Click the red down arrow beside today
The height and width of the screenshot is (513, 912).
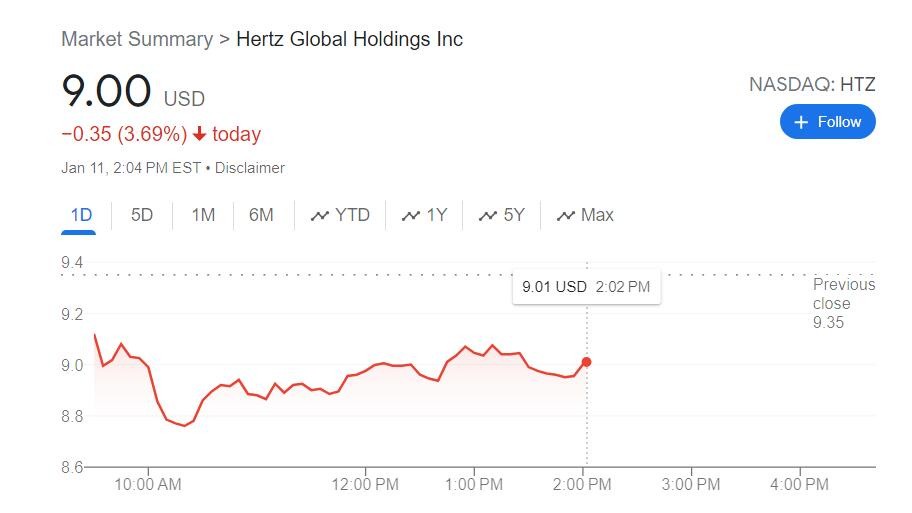(200, 134)
